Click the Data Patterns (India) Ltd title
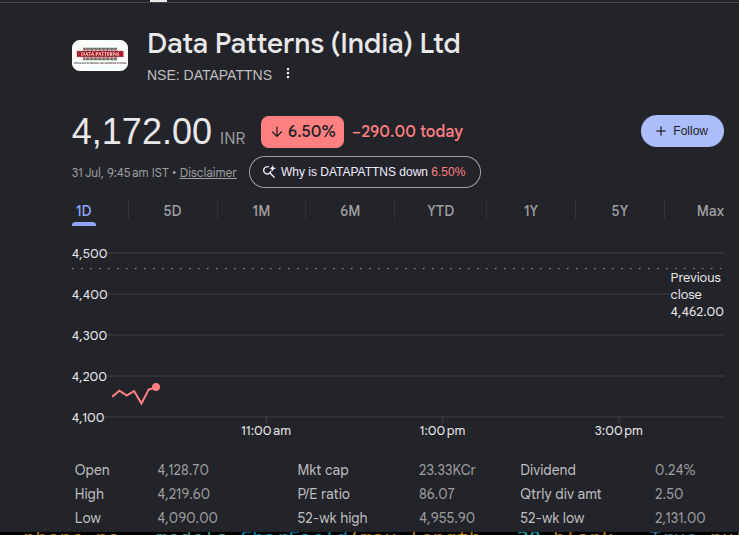739x535 pixels. pos(304,44)
